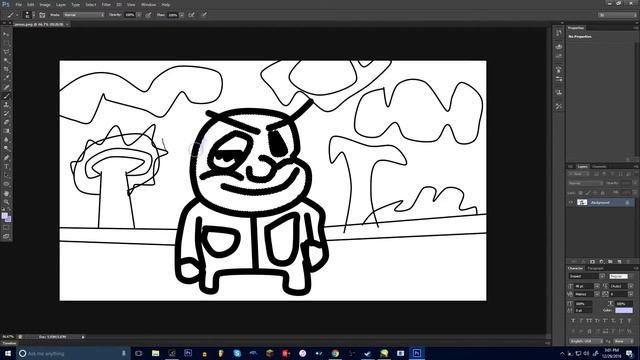The image size is (640, 360).
Task: Open the File menu
Action: click(x=18, y=4)
